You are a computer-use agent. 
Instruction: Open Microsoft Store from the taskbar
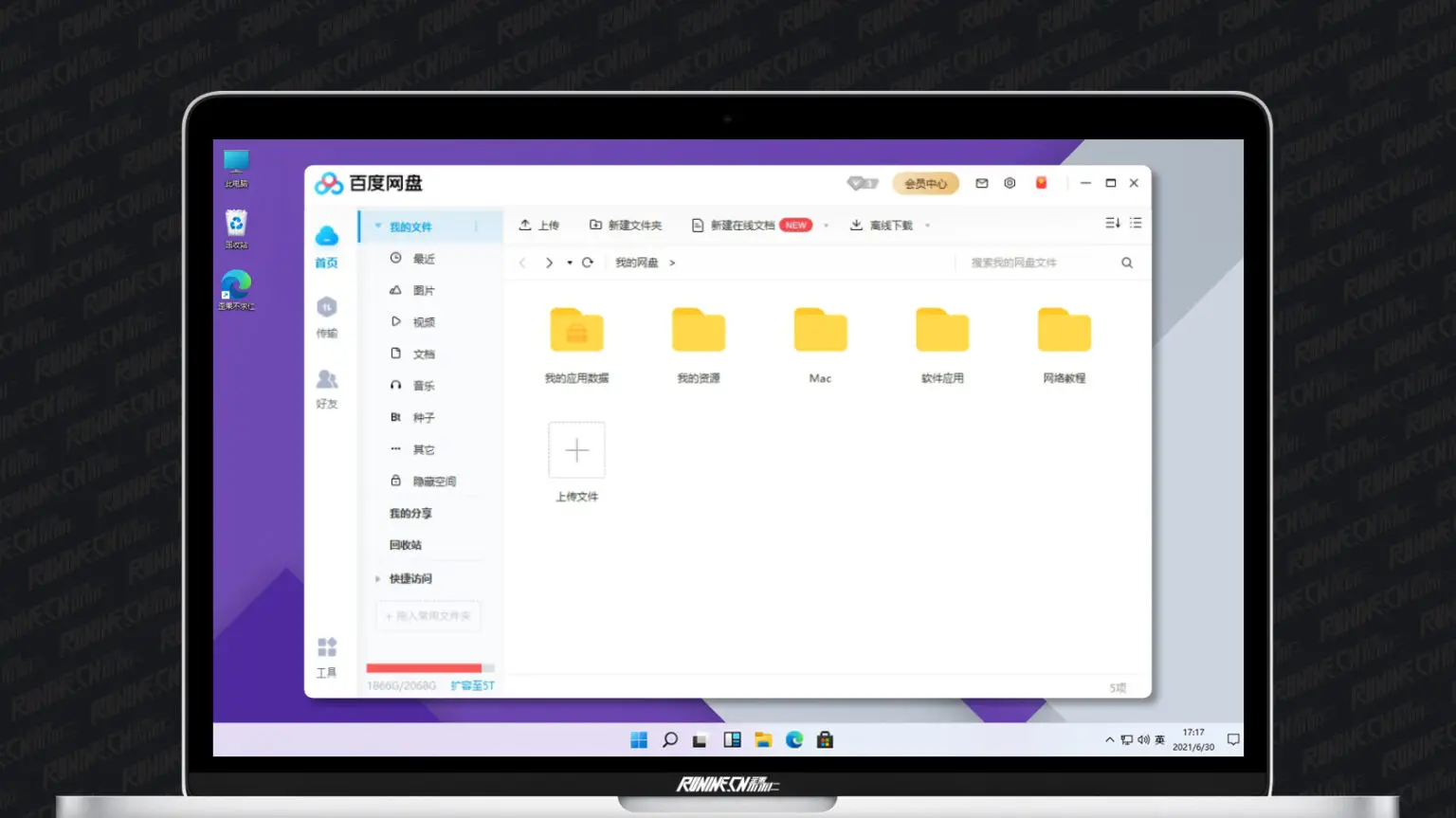pyautogui.click(x=825, y=739)
